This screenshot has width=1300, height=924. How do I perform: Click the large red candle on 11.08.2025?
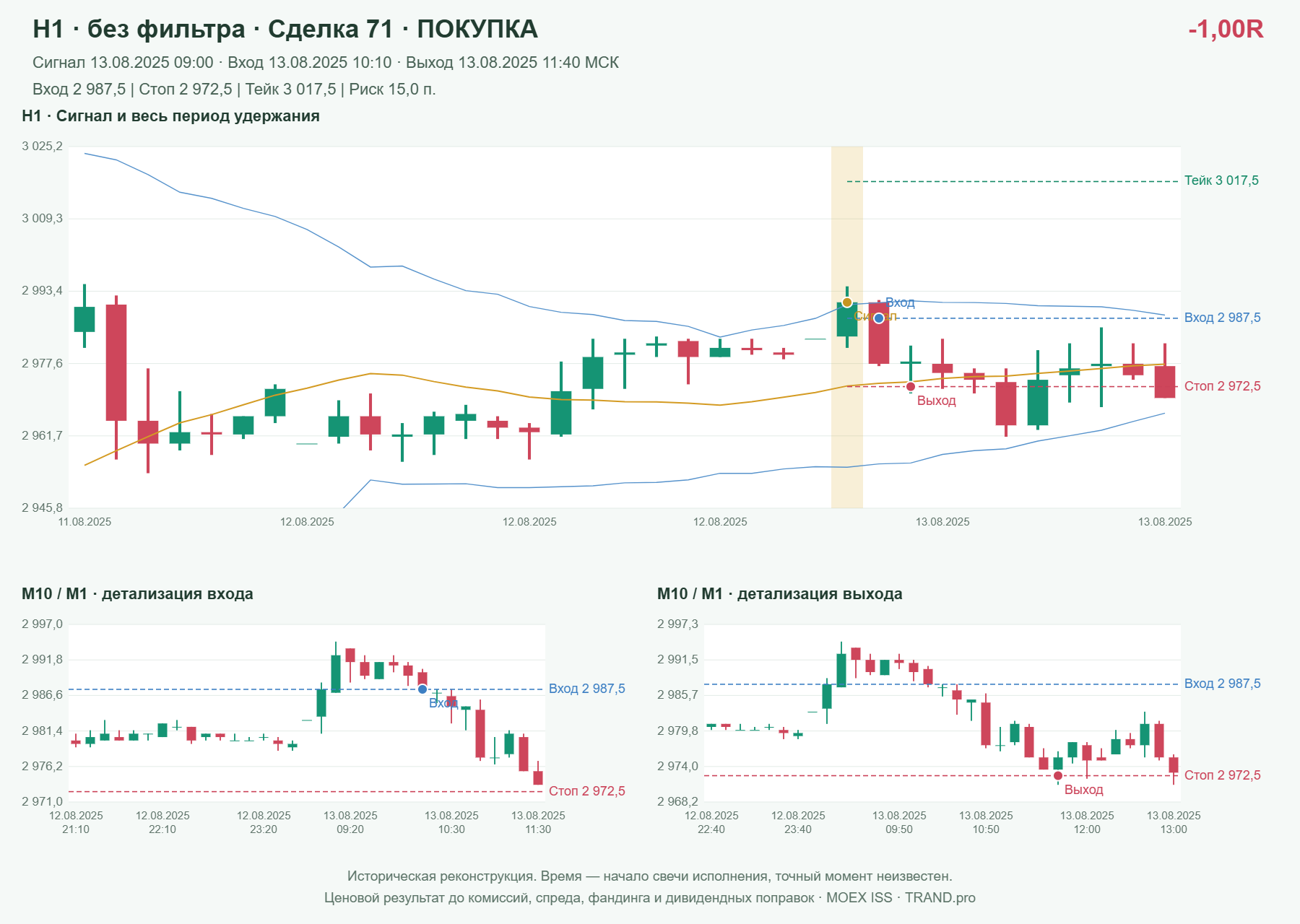click(116, 362)
